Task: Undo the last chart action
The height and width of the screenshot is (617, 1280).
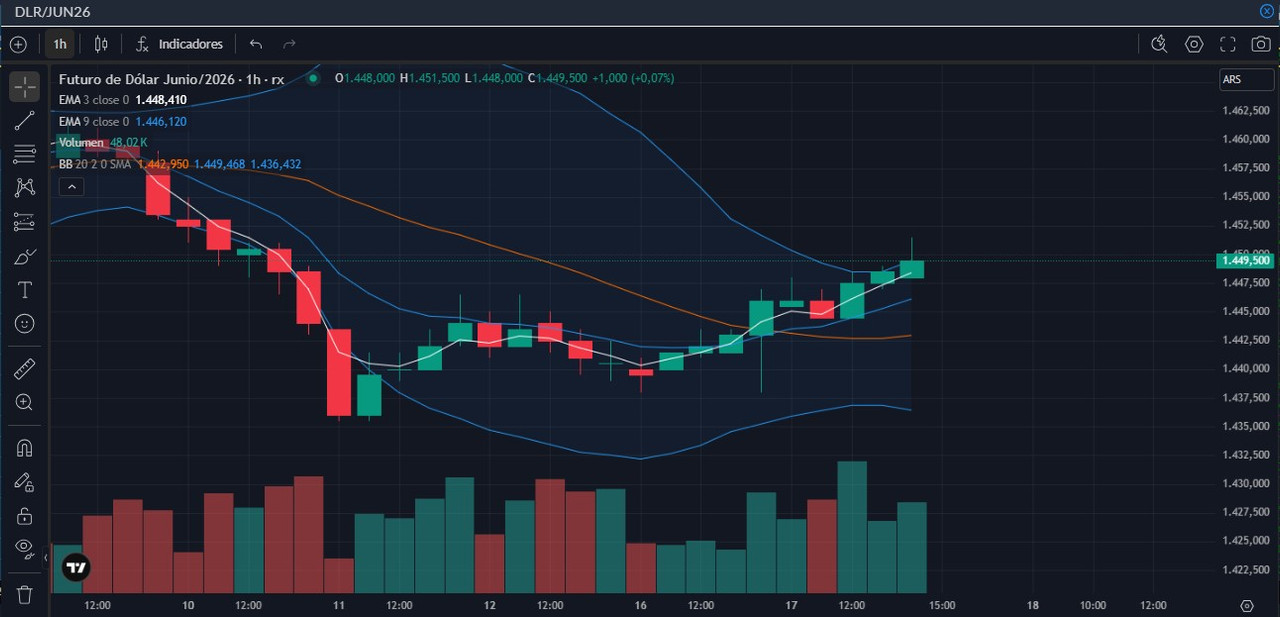Action: click(256, 44)
